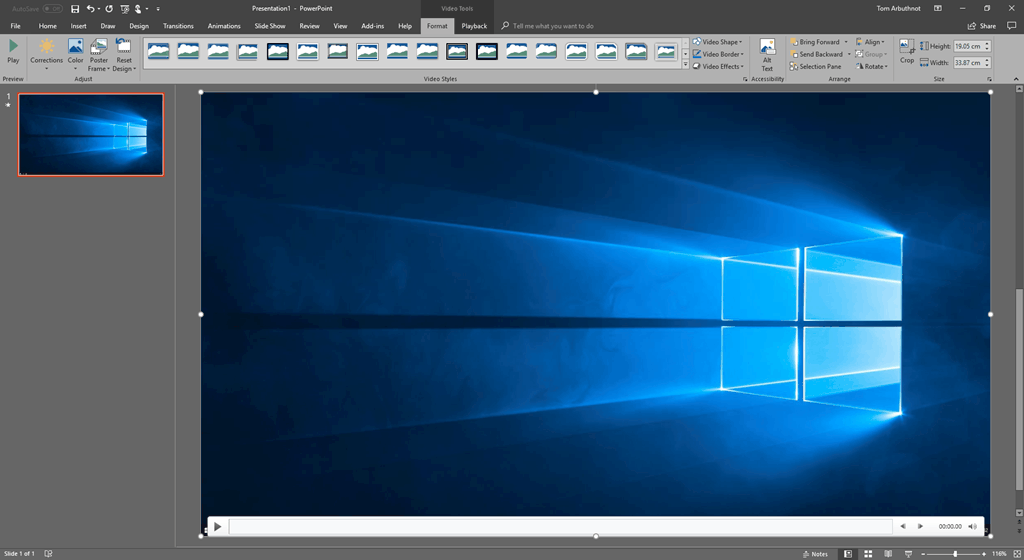The height and width of the screenshot is (560, 1024).
Task: Open the Transitions ribbon tab
Action: [178, 26]
